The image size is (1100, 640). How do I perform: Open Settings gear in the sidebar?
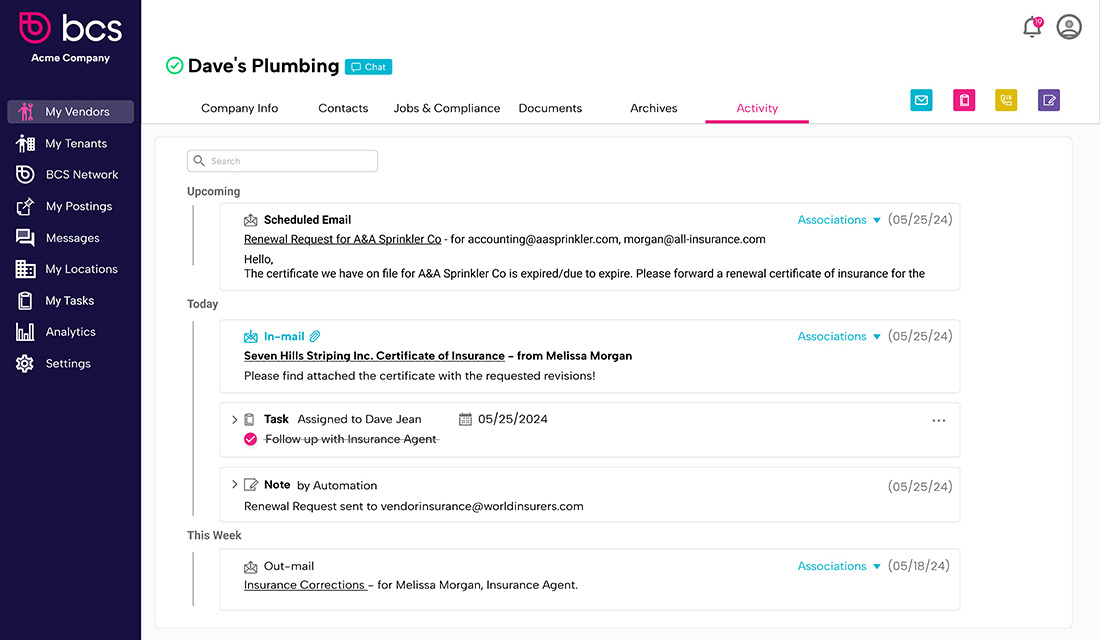tap(70, 364)
